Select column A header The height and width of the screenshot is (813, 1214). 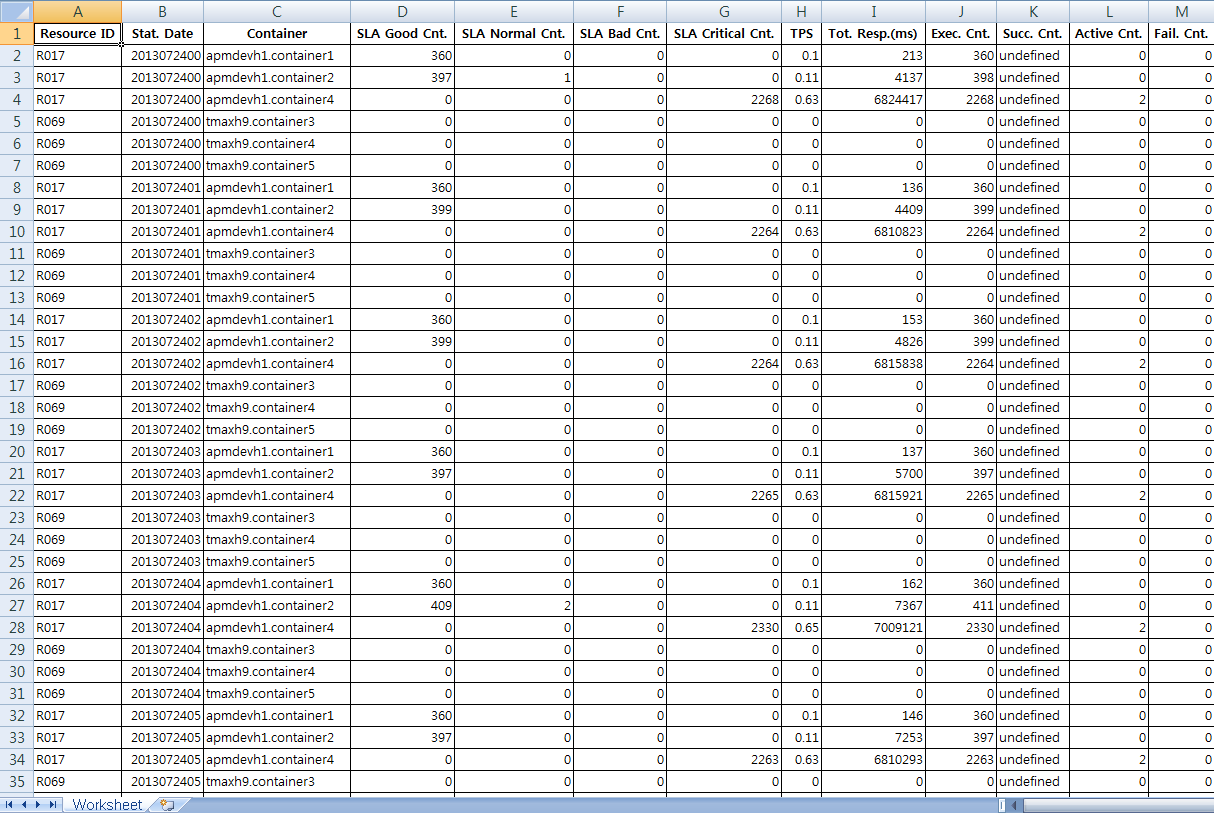77,10
